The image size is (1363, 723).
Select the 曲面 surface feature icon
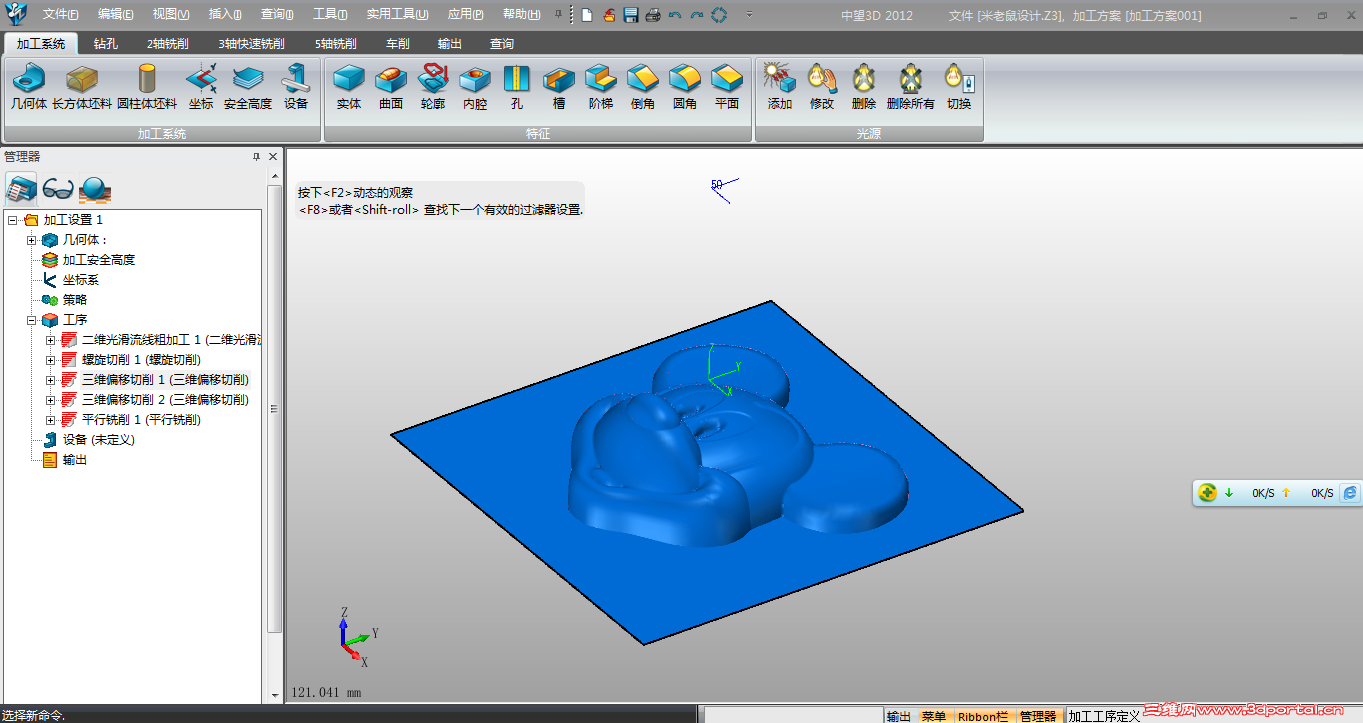tap(391, 87)
